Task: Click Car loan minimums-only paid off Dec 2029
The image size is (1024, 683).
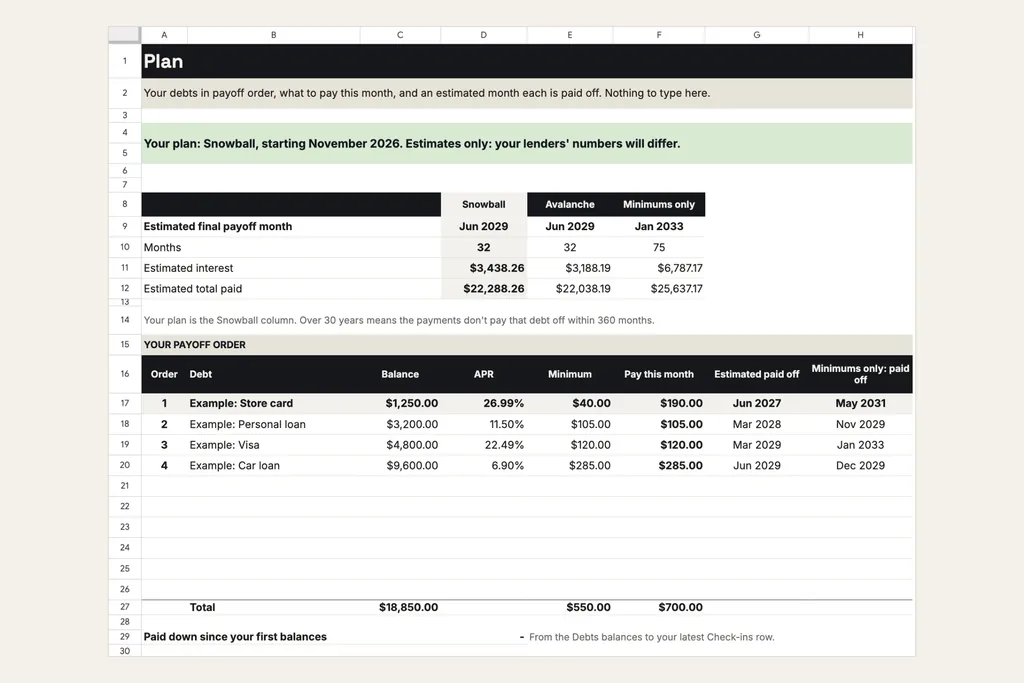Action: pos(861,466)
